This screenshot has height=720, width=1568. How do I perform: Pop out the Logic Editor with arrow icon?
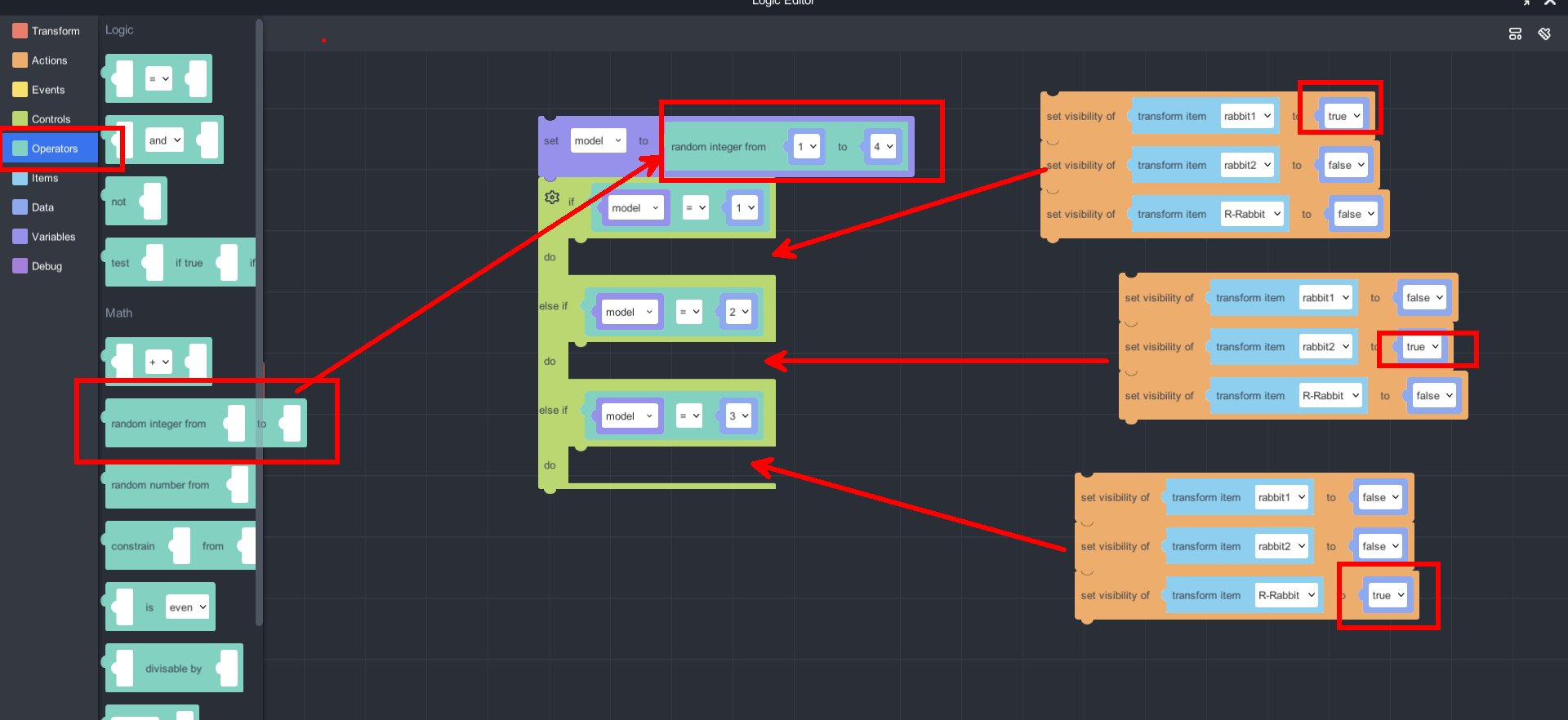pos(1526,3)
